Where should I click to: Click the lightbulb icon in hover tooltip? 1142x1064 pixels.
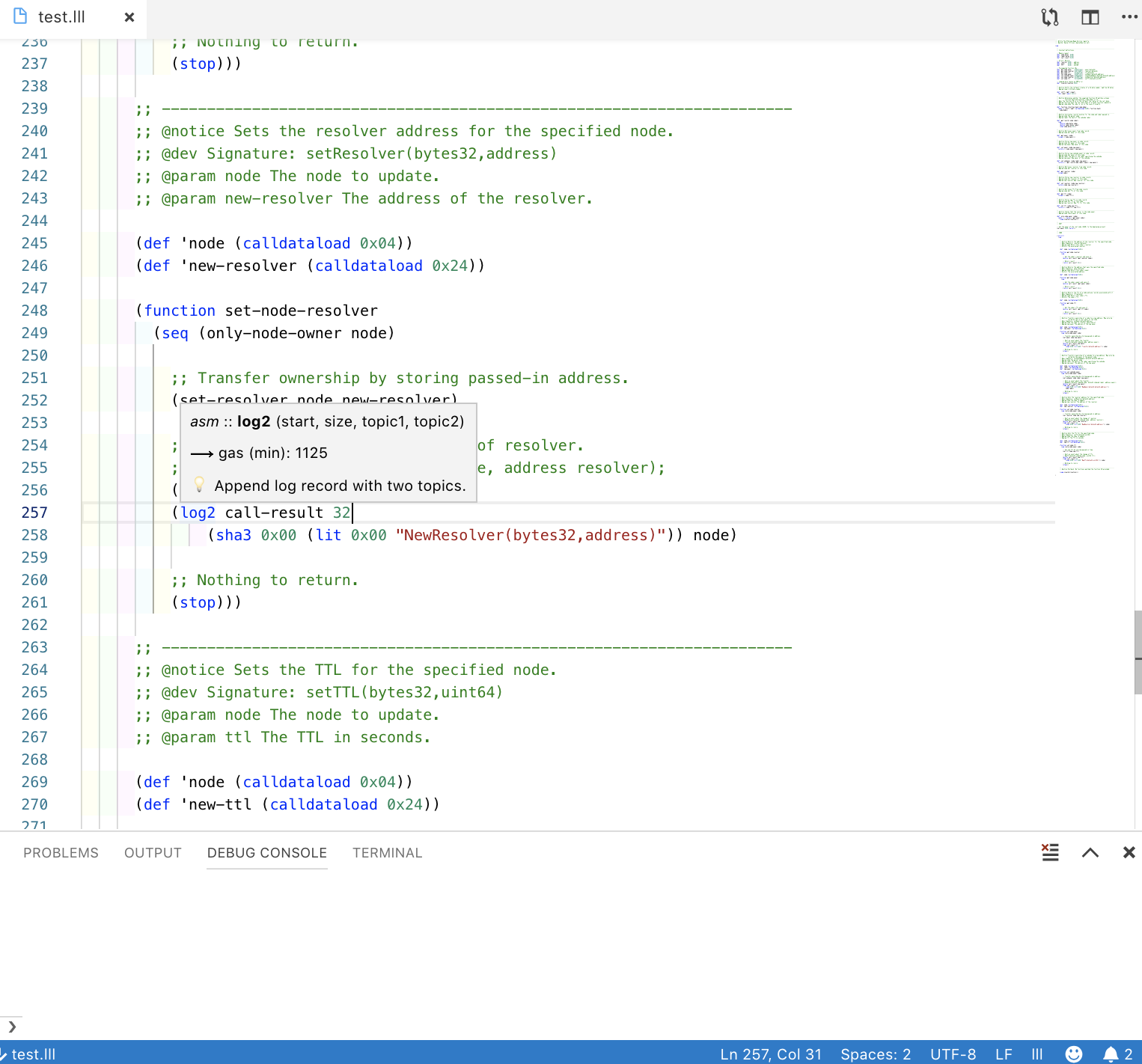pos(199,485)
